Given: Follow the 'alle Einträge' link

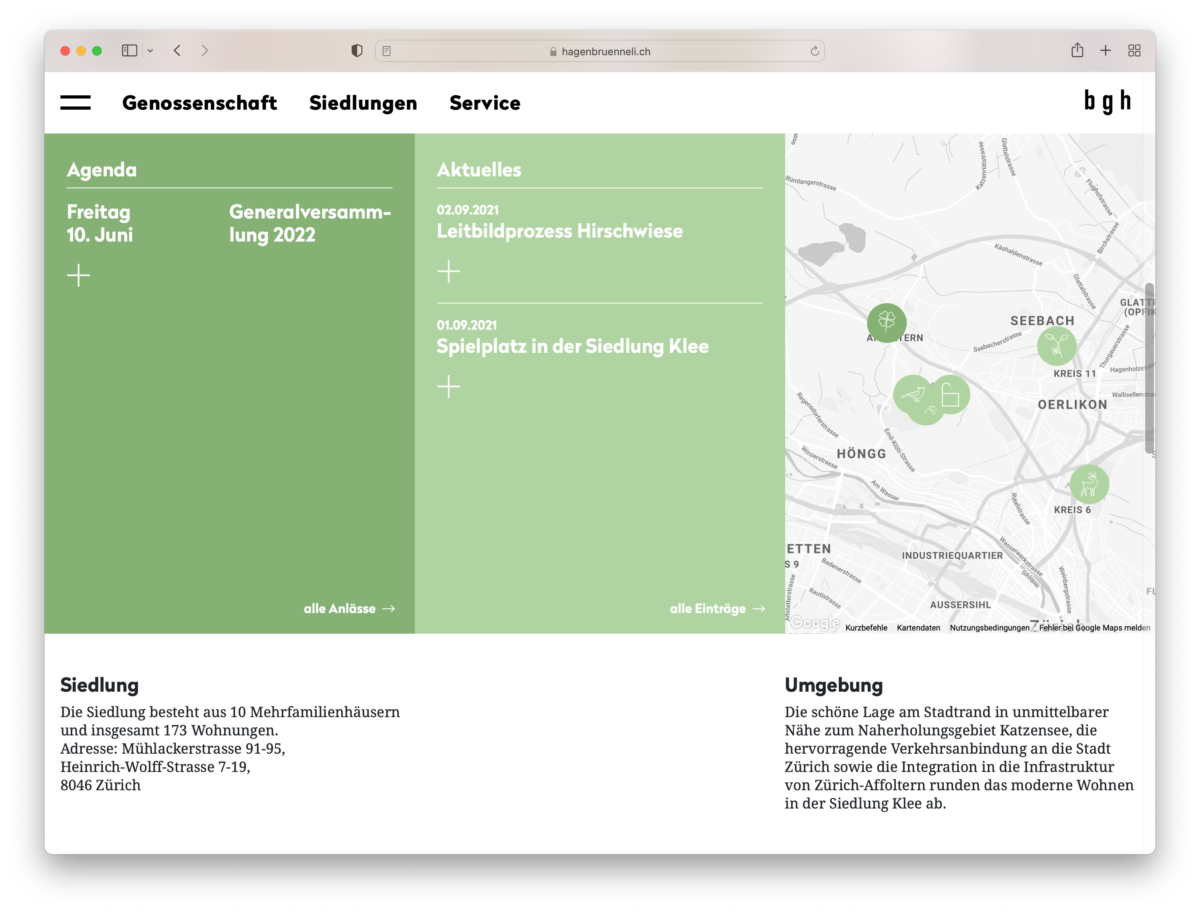Looking at the screenshot, I should pyautogui.click(x=717, y=608).
